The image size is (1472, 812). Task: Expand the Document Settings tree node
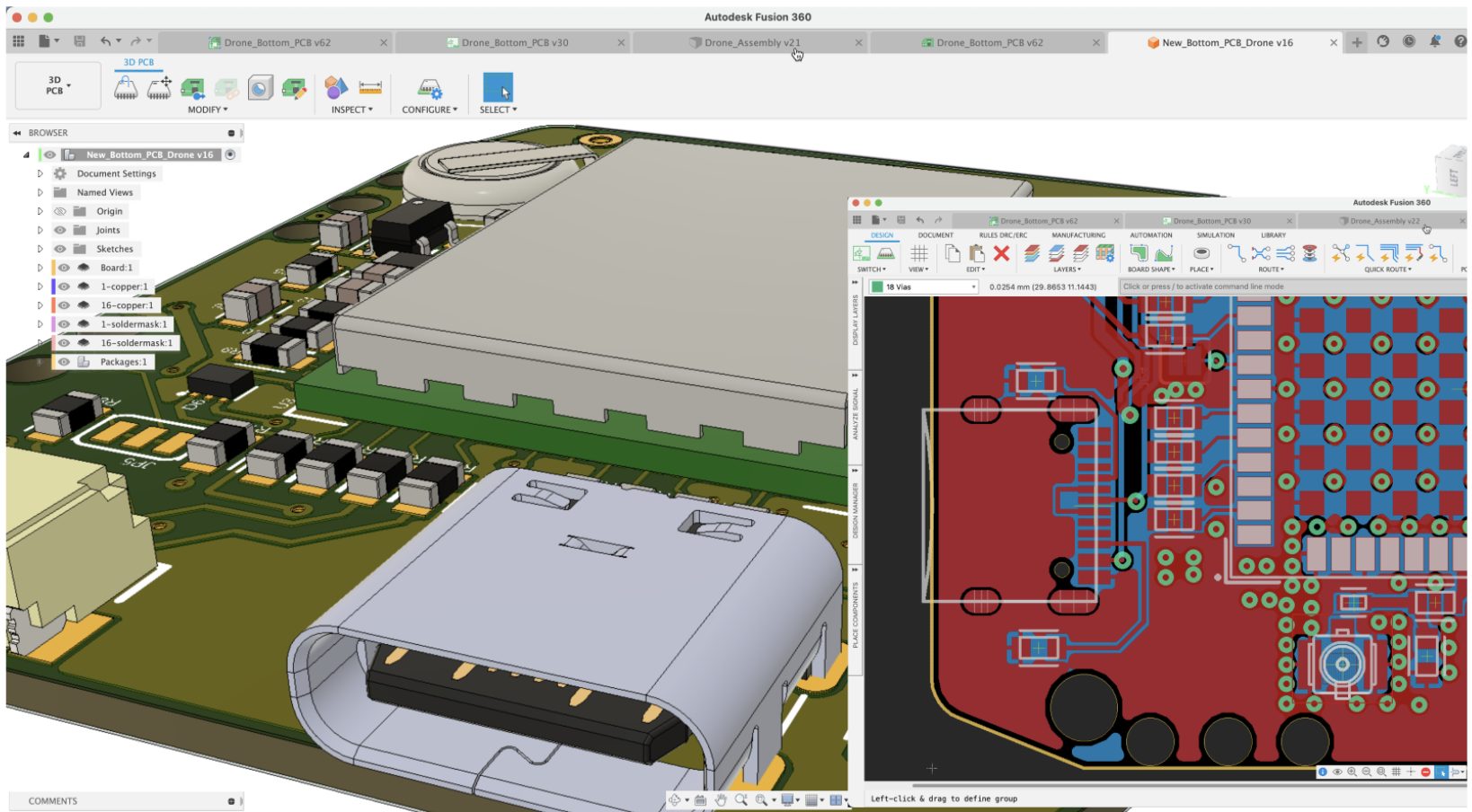click(40, 173)
